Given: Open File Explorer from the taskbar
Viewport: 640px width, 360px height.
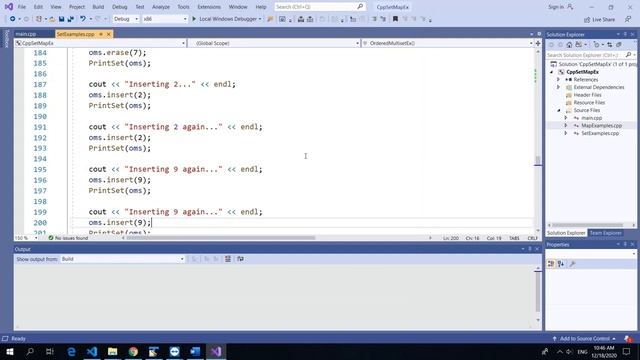Looking at the screenshot, I should [x=113, y=351].
